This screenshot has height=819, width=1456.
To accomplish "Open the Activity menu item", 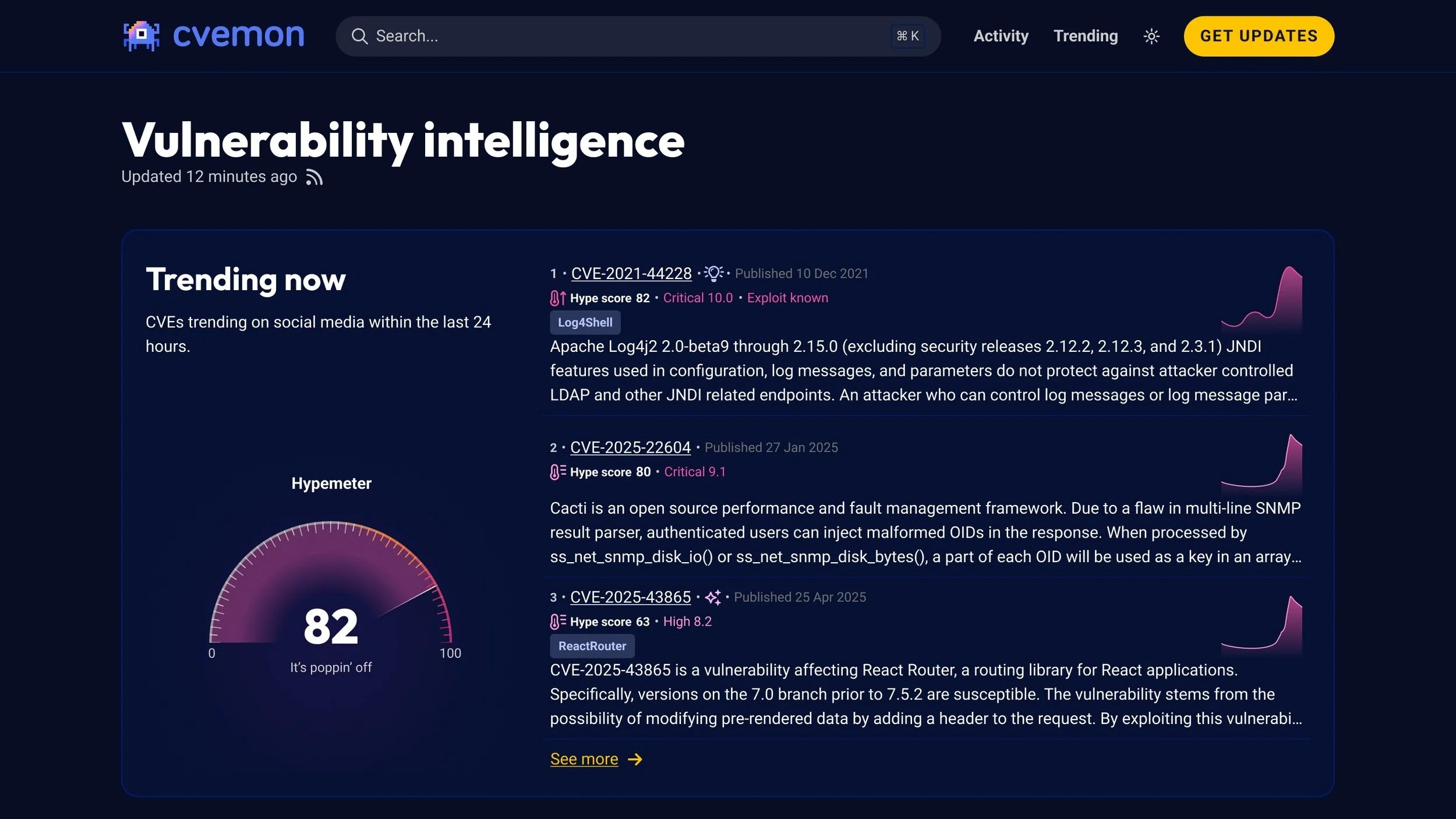I will (x=1000, y=36).
